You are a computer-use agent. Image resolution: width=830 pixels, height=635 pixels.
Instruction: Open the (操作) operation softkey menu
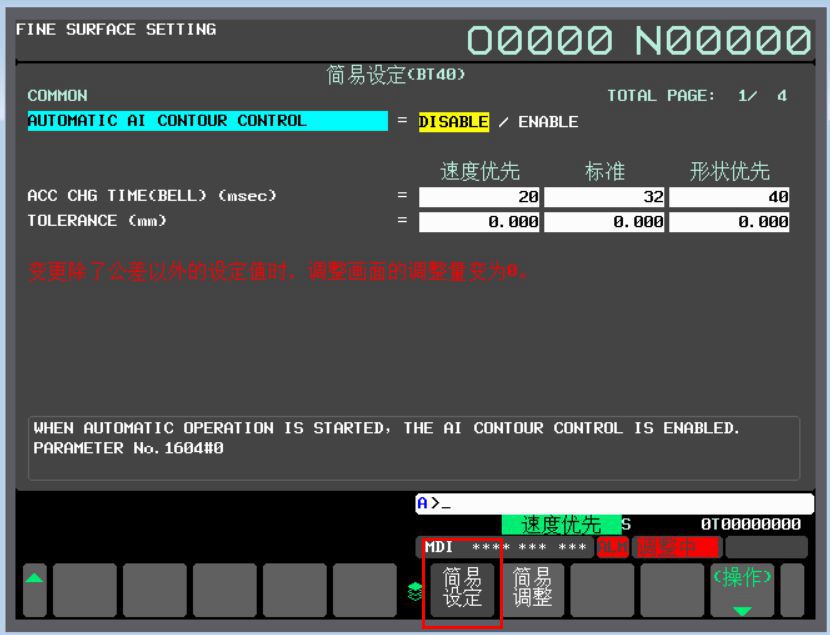tap(741, 590)
